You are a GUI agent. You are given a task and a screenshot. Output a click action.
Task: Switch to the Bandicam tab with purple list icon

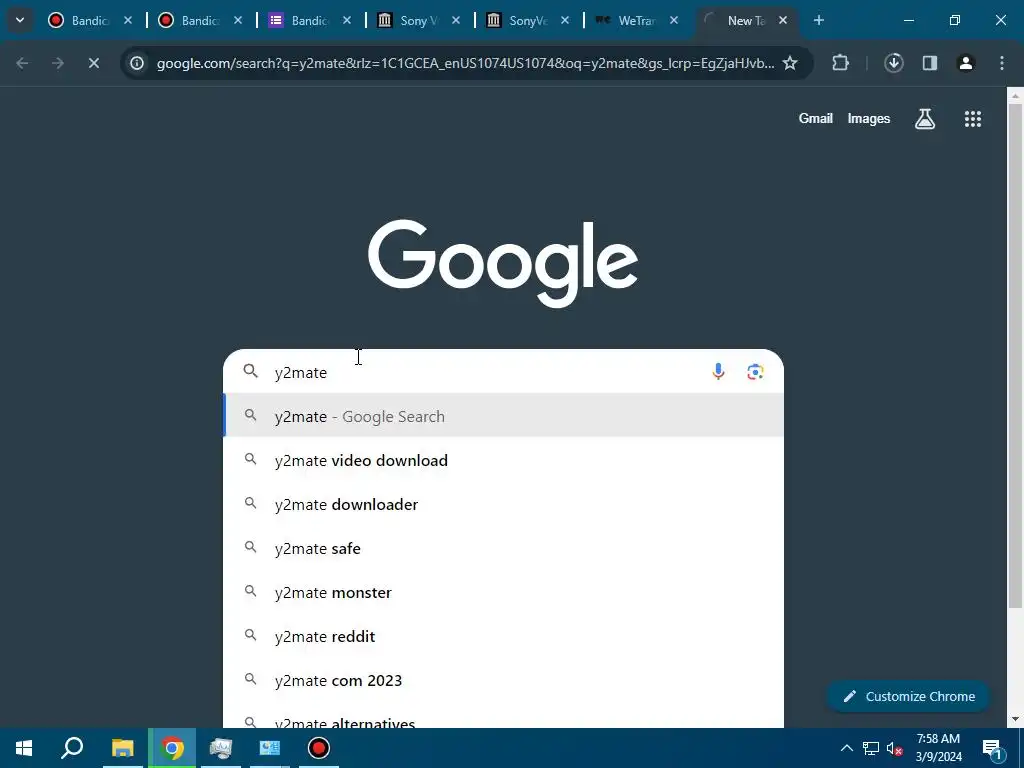308,21
